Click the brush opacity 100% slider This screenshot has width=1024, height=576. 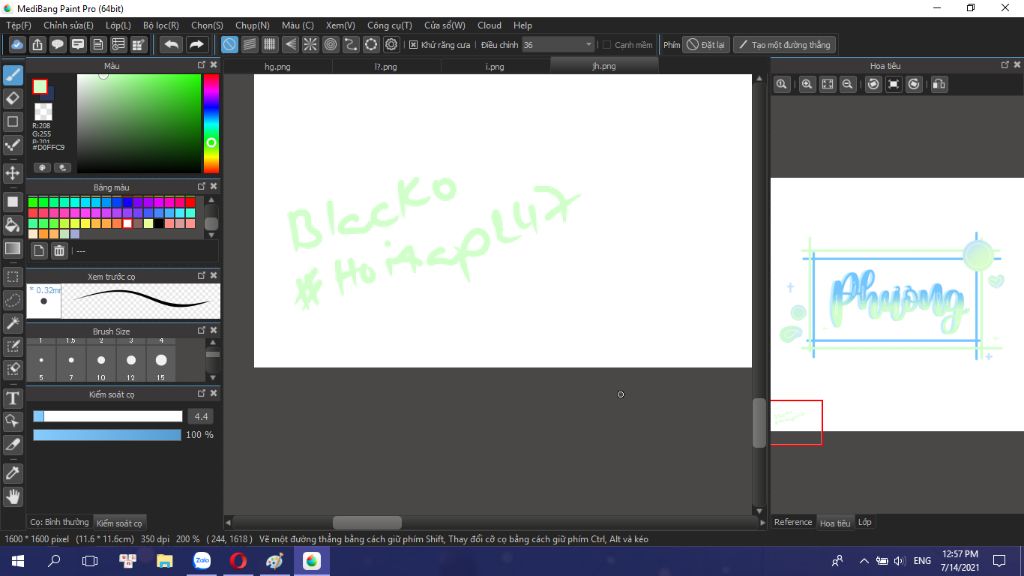pyautogui.click(x=107, y=434)
